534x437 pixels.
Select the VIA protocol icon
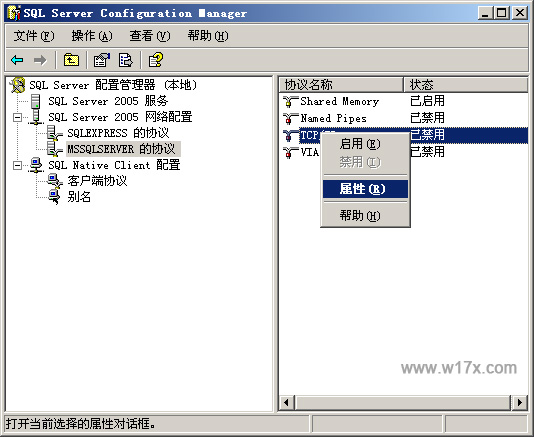tap(290, 152)
